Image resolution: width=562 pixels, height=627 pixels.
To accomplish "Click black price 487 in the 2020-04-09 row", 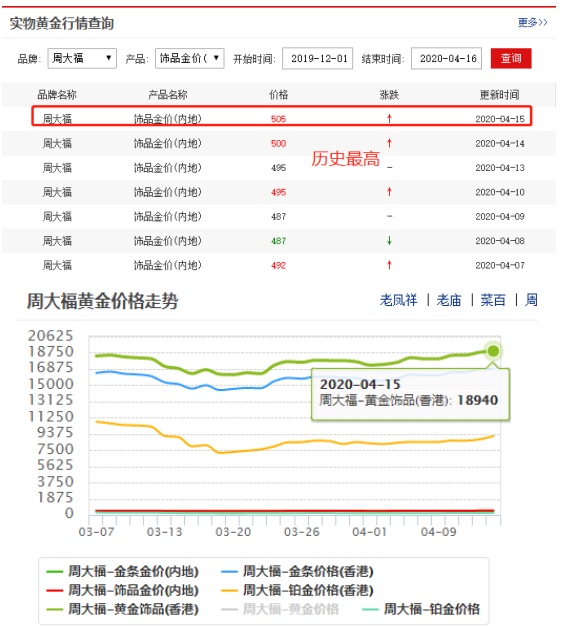I will (x=278, y=216).
